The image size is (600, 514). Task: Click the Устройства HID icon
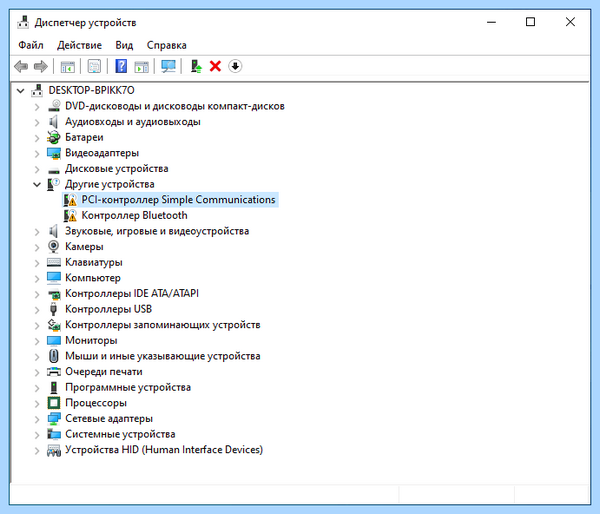[54, 450]
